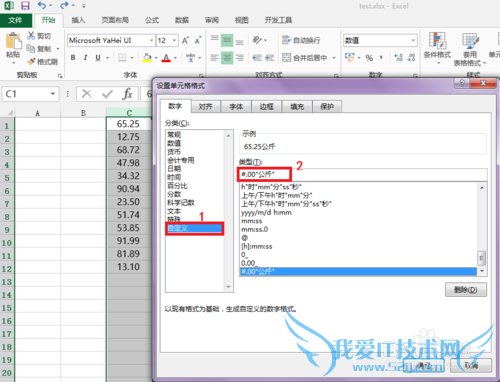
Task: Click the 类型 format input field
Action: [x=363, y=174]
